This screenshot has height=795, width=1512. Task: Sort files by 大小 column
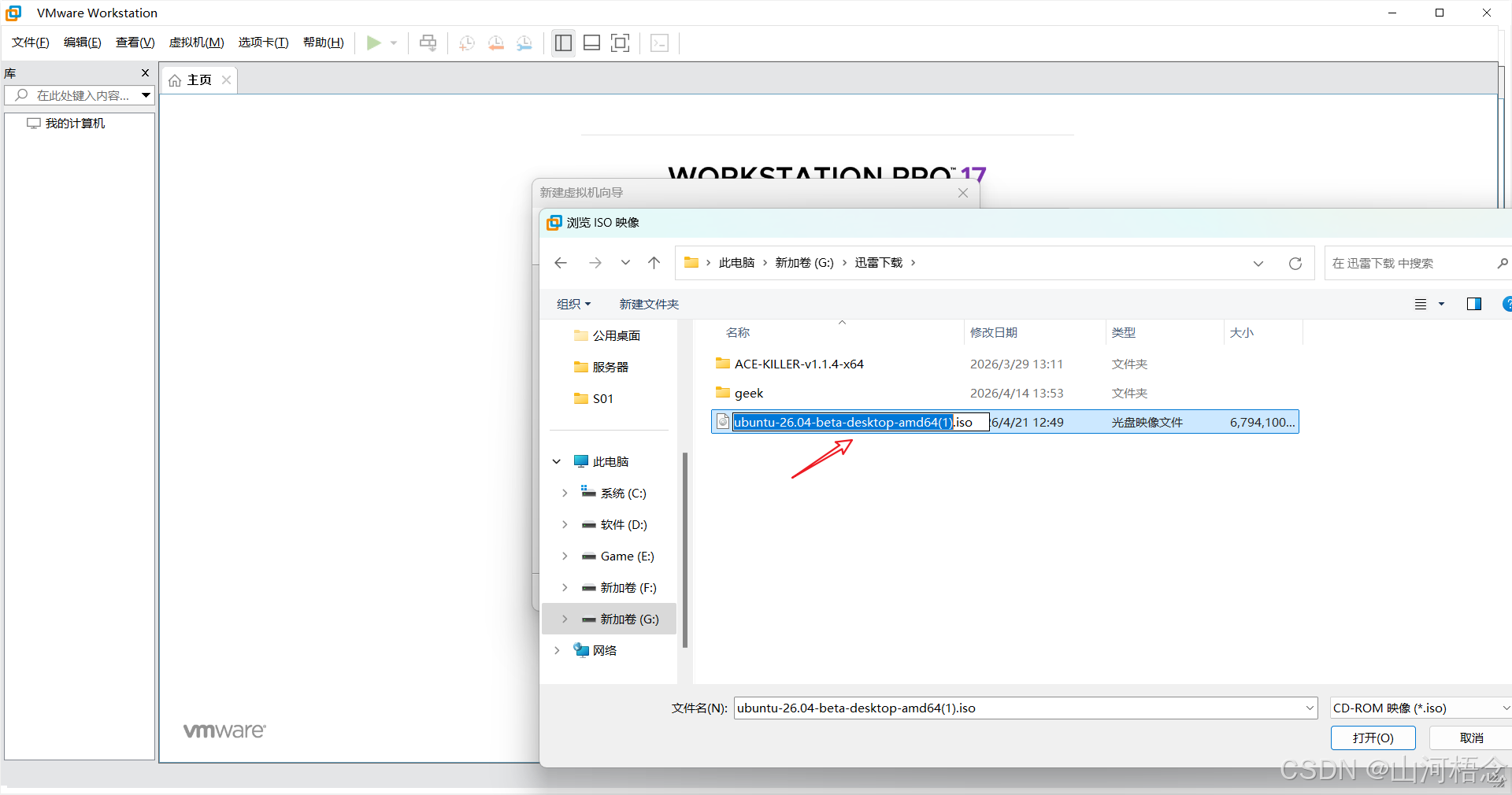pos(1242,333)
